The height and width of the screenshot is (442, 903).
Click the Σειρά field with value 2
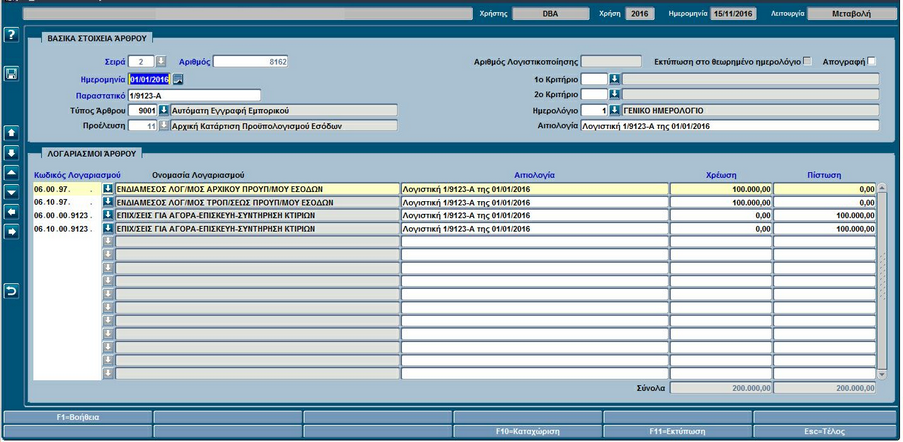[x=142, y=62]
